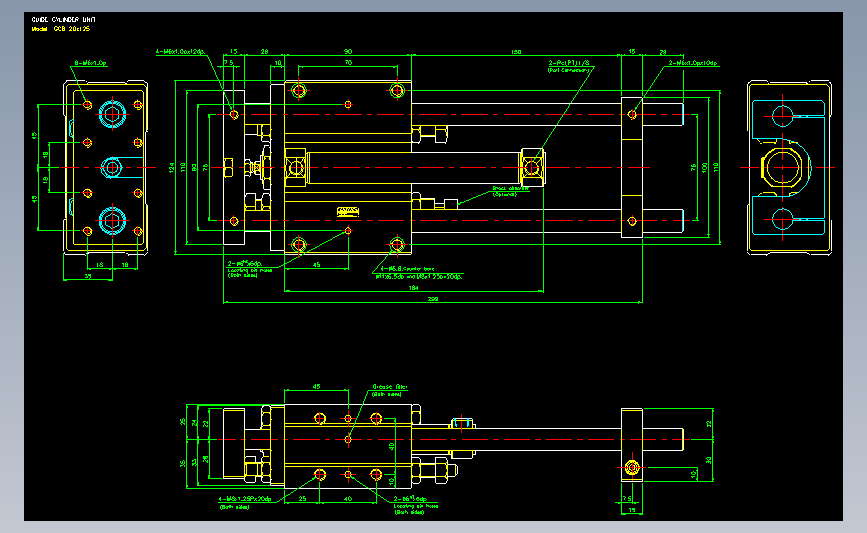
Task: Click the "30" dimension in bottom view
Action: point(709,460)
